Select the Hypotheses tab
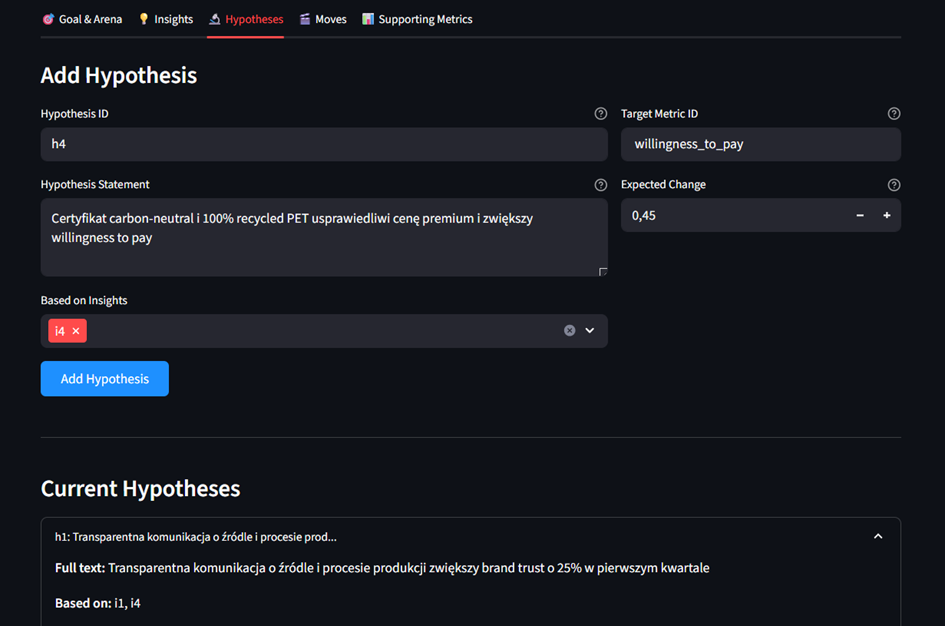The image size is (945, 626). click(245, 19)
